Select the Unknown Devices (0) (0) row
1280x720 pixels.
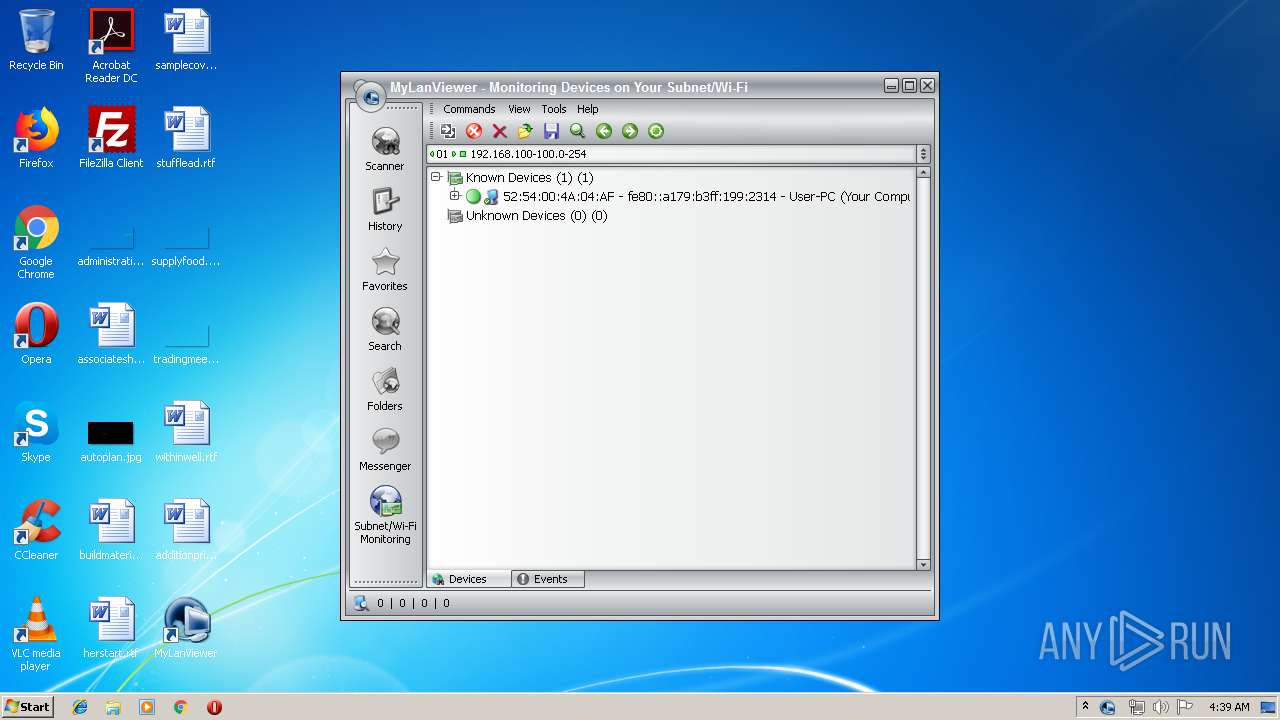coord(536,216)
